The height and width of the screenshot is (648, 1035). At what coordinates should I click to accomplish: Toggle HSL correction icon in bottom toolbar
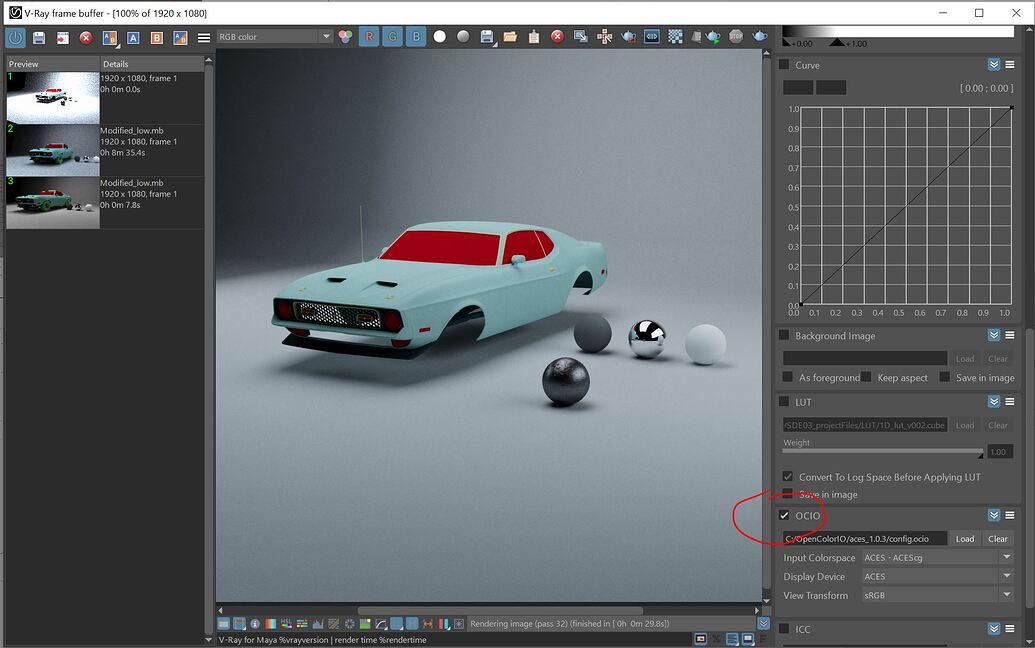coord(286,624)
